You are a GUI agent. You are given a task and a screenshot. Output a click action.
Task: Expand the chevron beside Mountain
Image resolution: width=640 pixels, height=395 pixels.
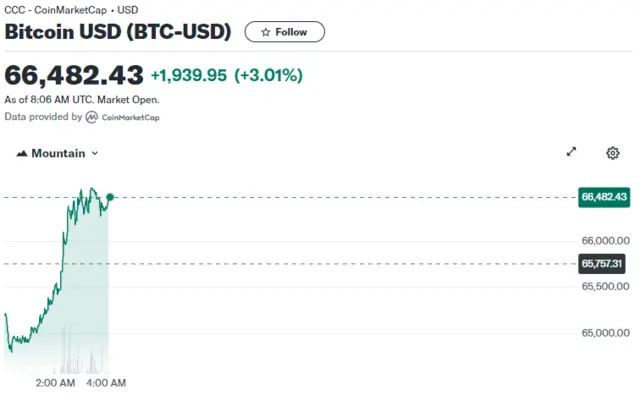[x=95, y=153]
